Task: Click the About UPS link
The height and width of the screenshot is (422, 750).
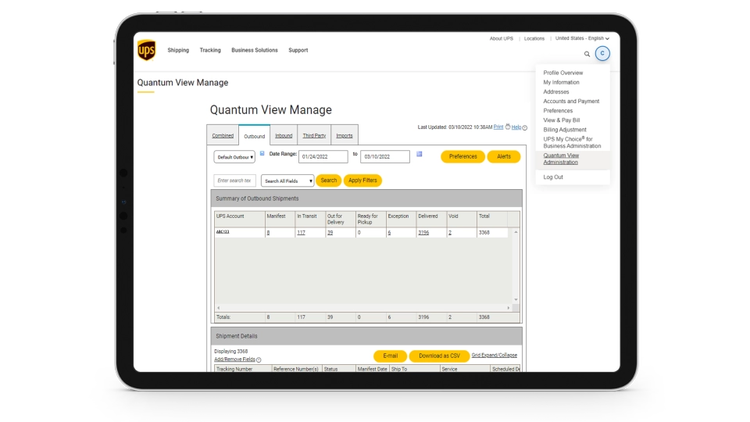Action: (501, 39)
